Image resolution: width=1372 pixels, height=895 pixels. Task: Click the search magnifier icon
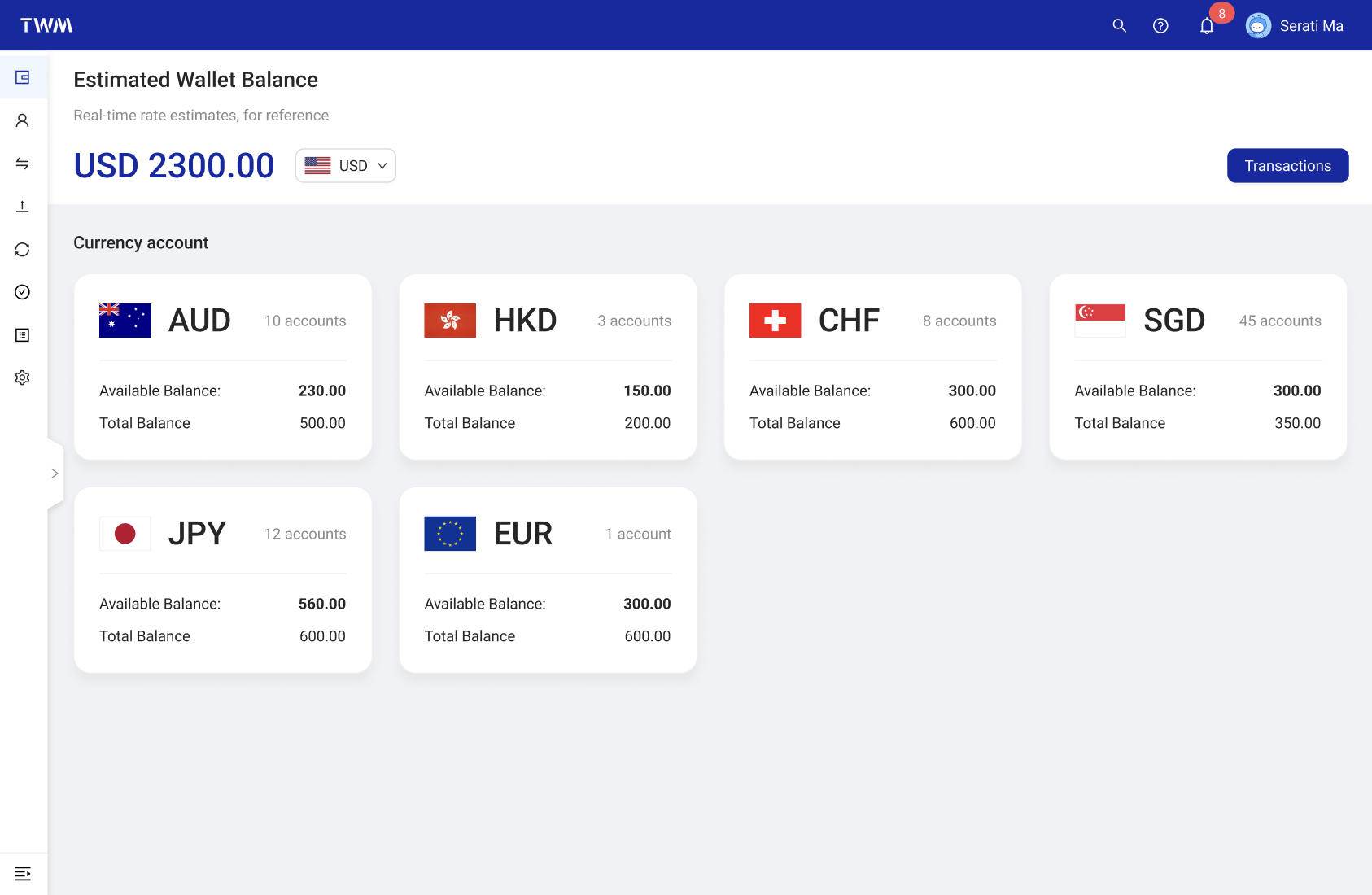[1120, 26]
